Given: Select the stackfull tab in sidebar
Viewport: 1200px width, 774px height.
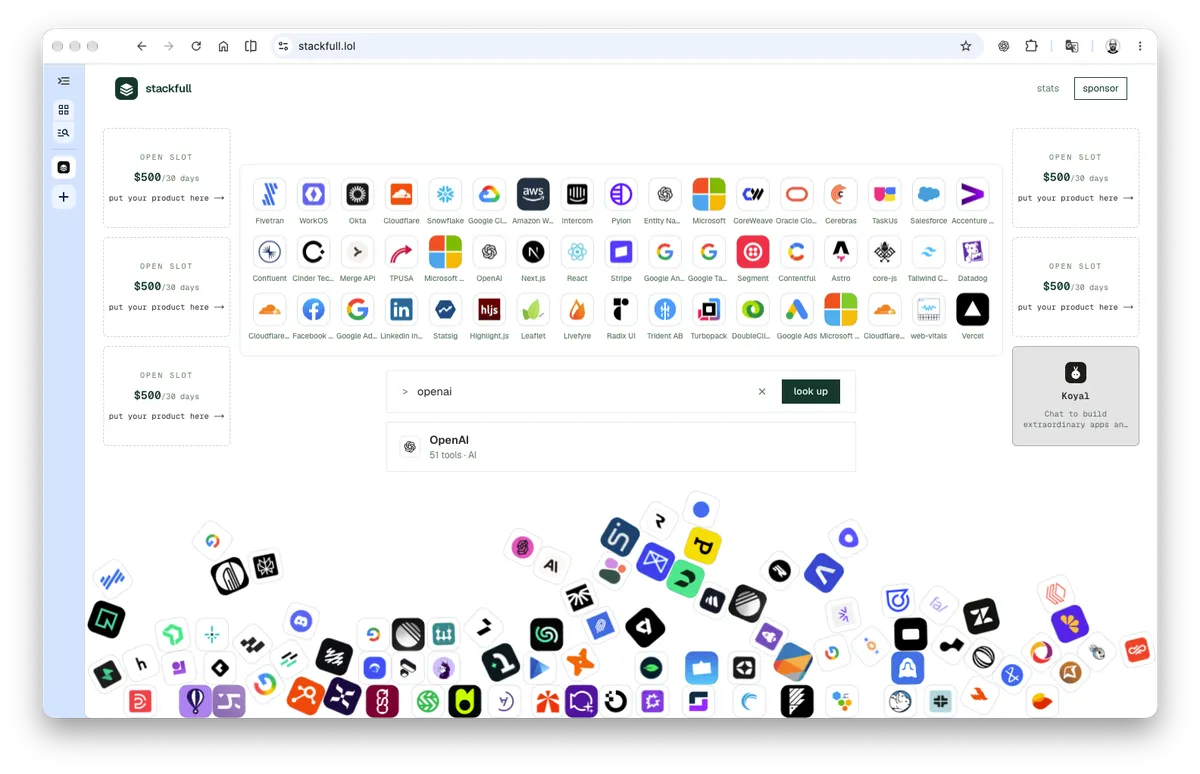Looking at the screenshot, I should coord(64,167).
